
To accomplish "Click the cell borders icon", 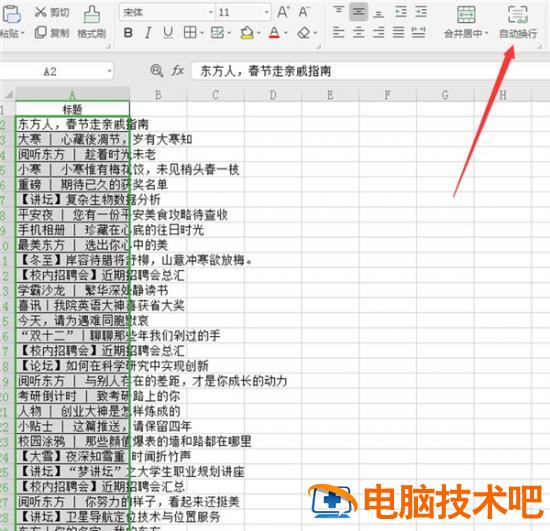I will coord(190,33).
